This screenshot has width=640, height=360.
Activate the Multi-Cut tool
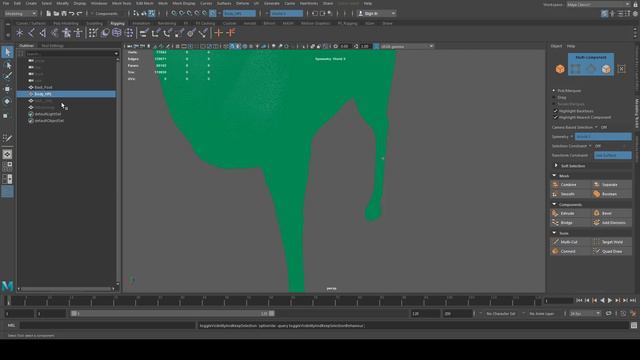point(570,242)
